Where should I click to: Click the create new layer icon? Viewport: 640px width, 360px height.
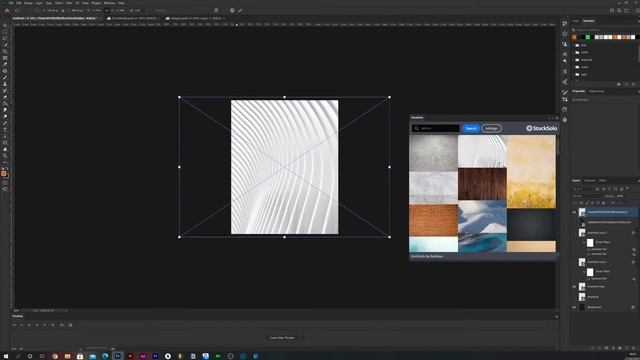(627, 348)
